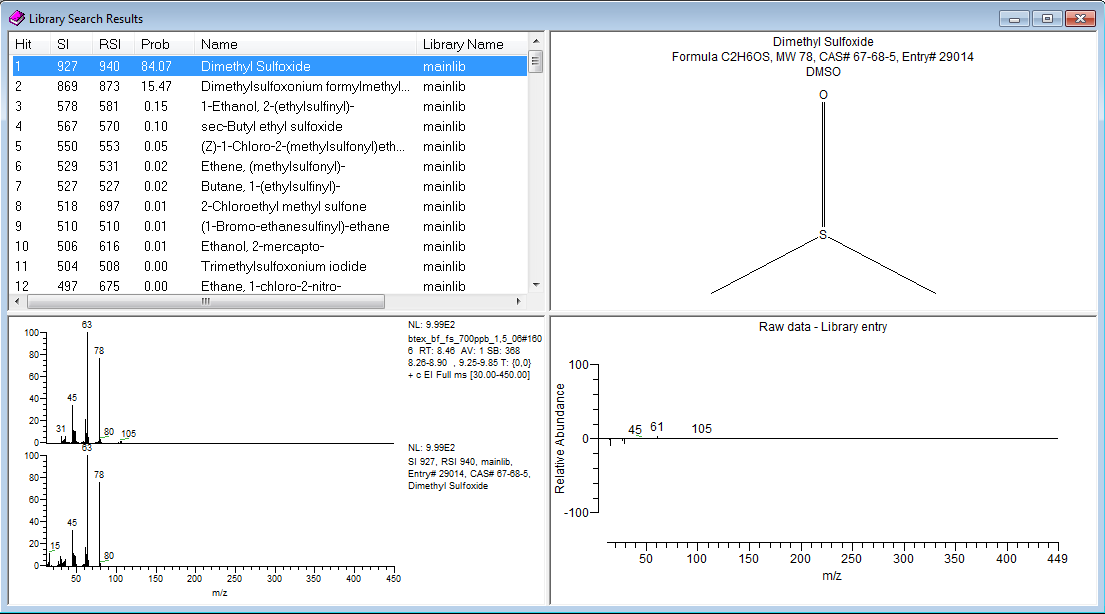Sort results by RSI column header

coord(109,45)
